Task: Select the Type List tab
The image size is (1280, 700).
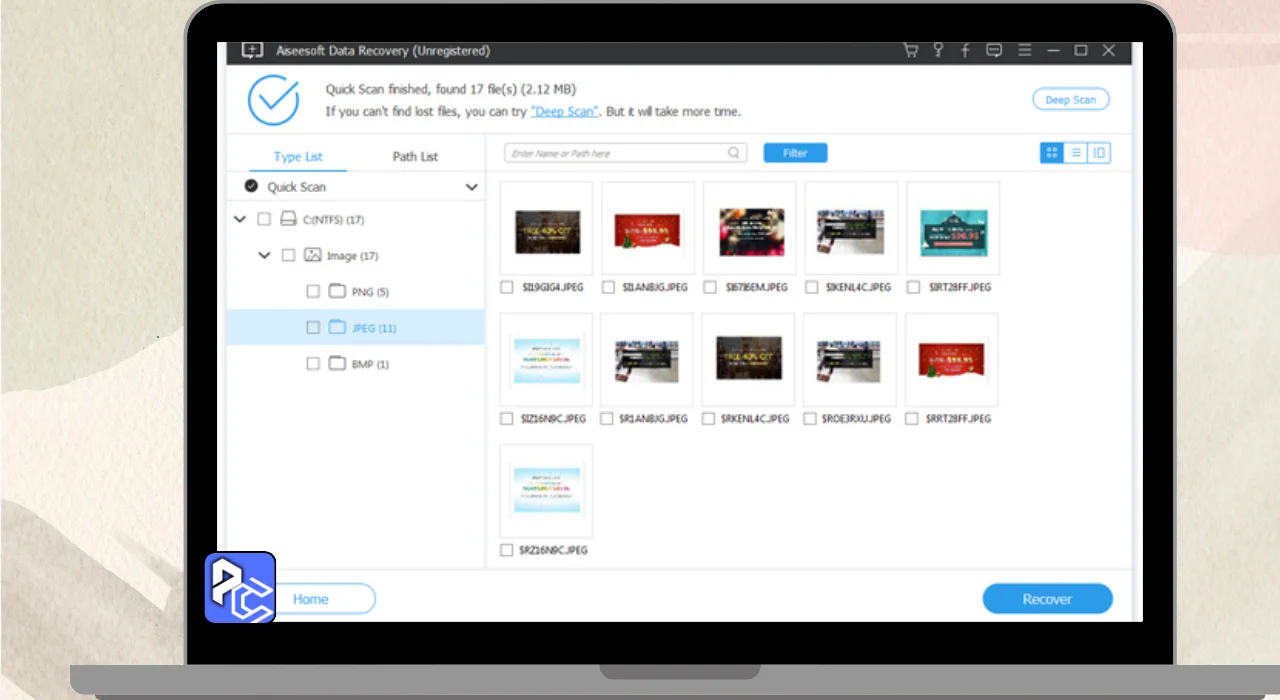Action: coord(298,157)
